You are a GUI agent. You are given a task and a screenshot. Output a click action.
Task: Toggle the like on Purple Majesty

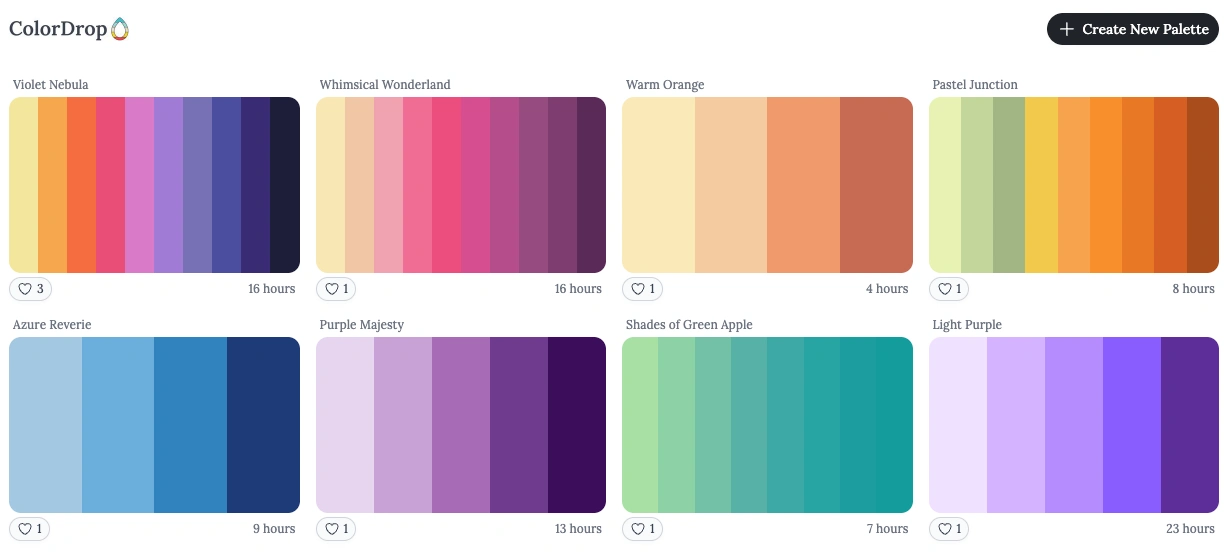tap(336, 529)
